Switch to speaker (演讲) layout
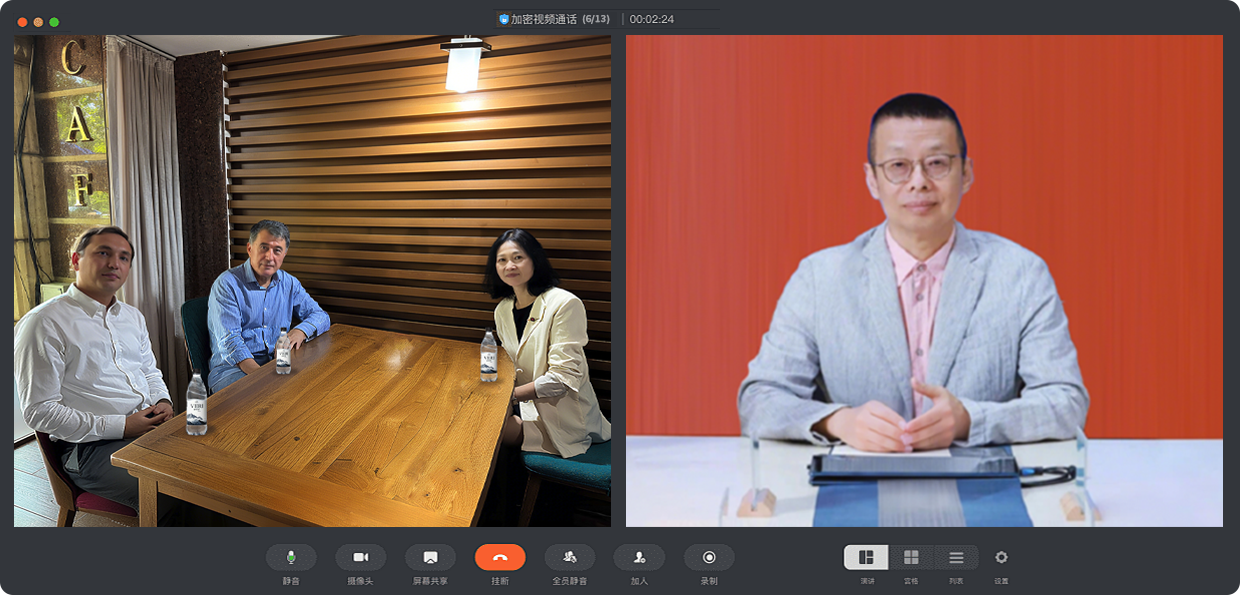 coord(866,557)
